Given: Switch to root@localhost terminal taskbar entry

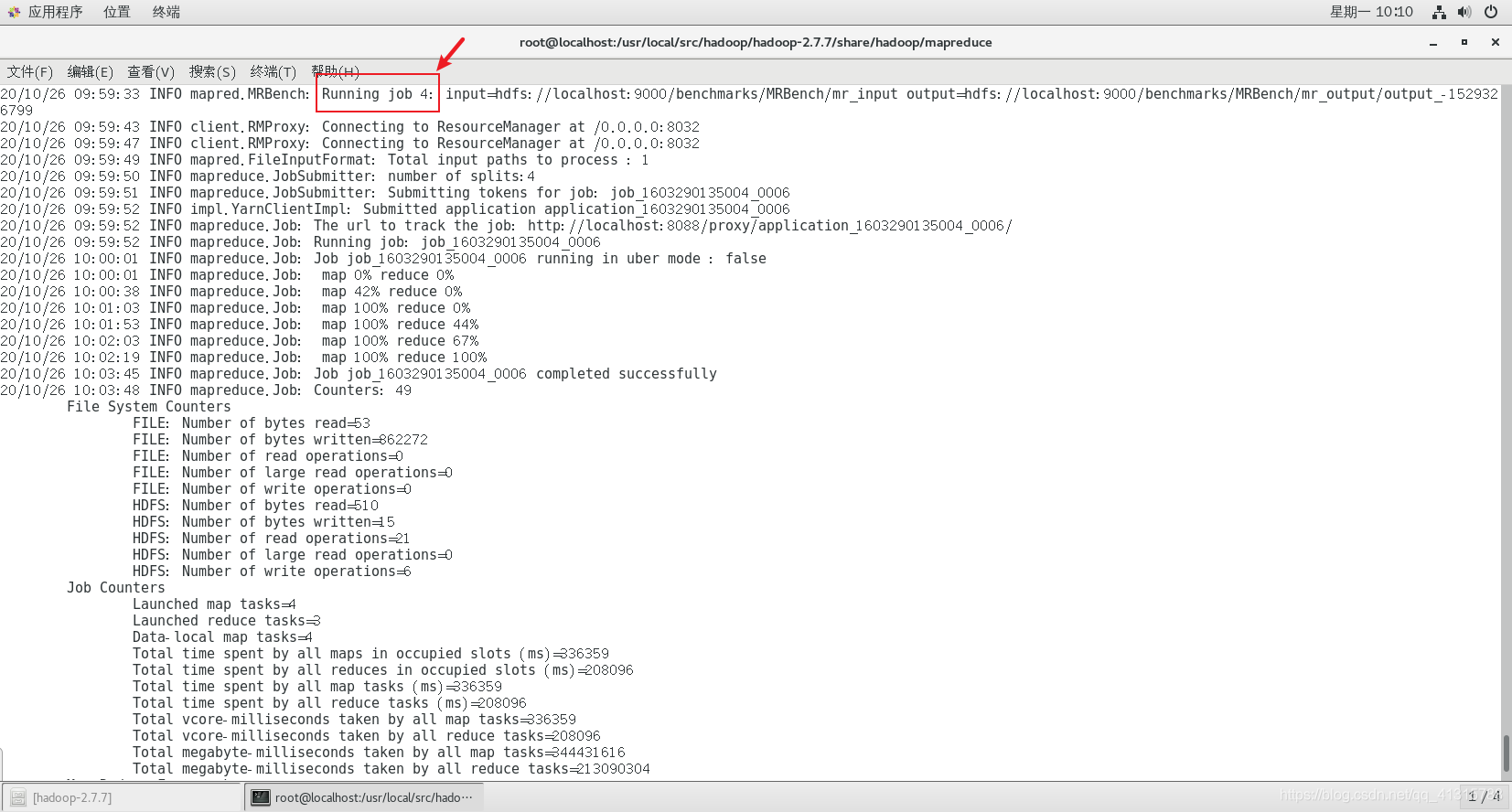Looking at the screenshot, I should [x=363, y=797].
